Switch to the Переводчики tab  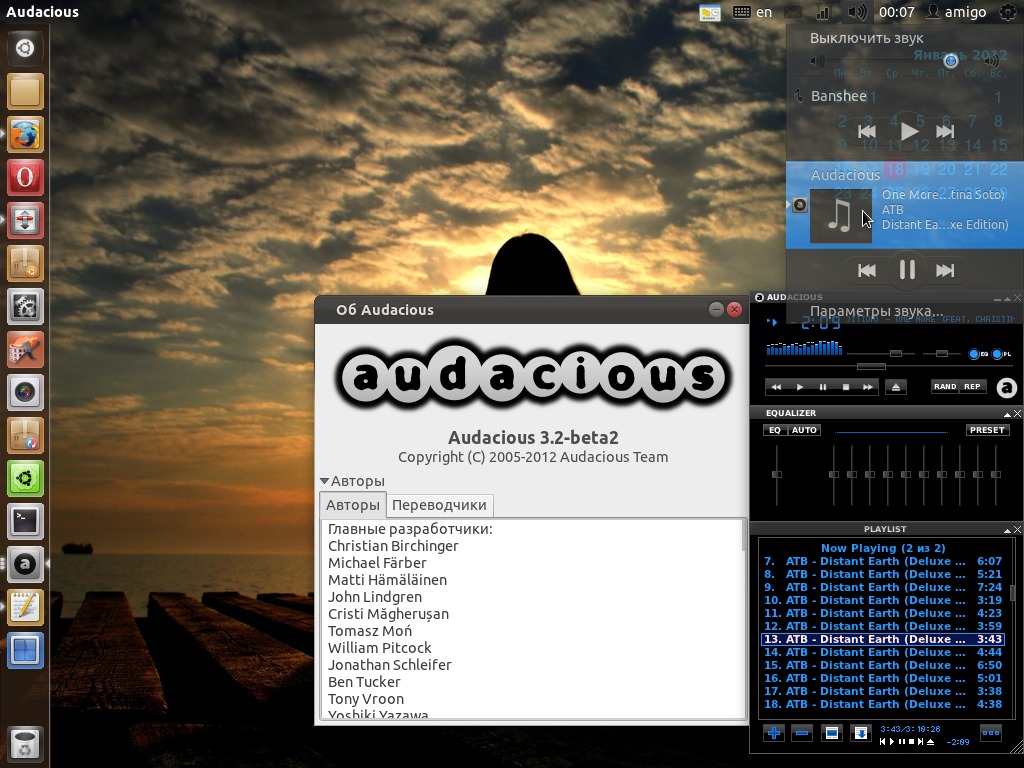(x=439, y=505)
